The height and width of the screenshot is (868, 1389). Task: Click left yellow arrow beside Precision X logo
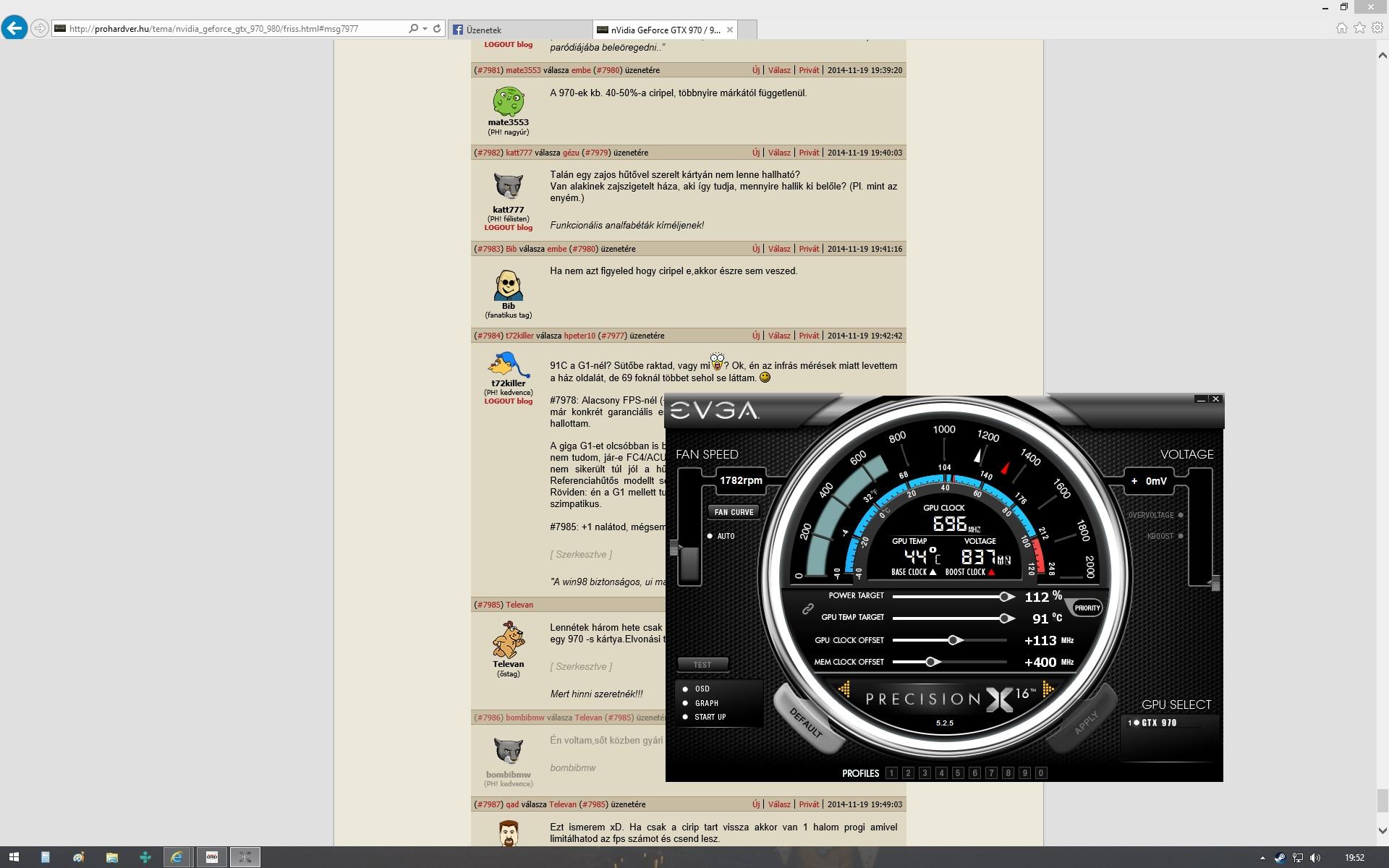click(x=844, y=689)
